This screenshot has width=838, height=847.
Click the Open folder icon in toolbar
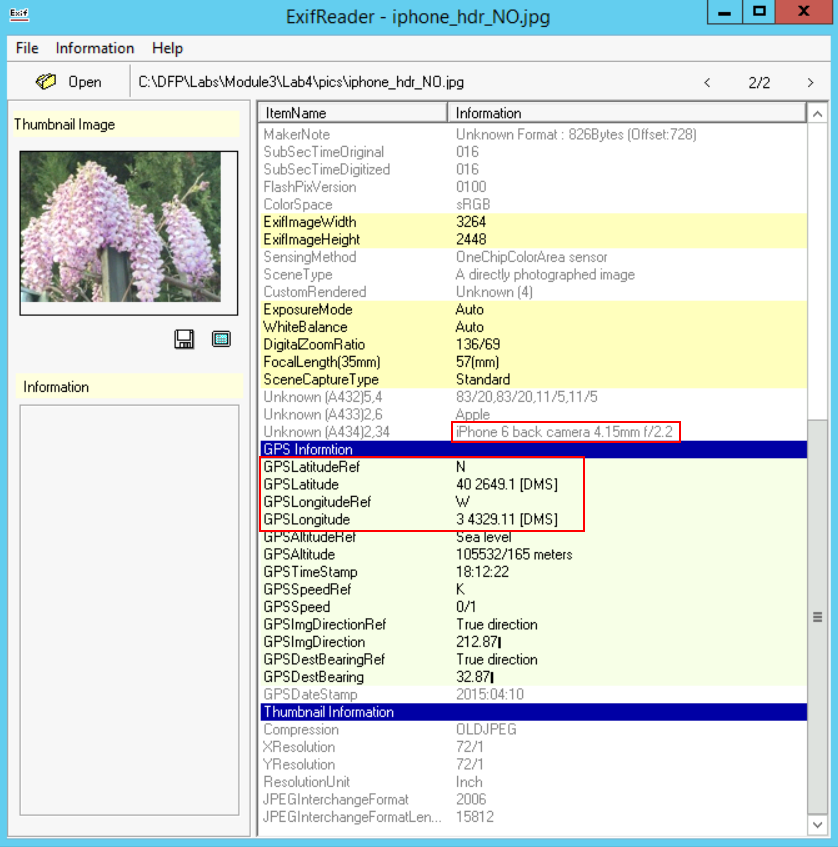tap(47, 82)
